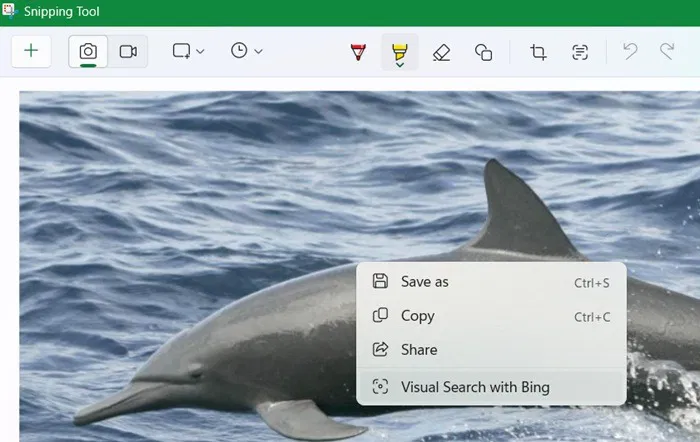Switch to camera Snip mode
Screen dimensions: 700x442
(x=88, y=51)
